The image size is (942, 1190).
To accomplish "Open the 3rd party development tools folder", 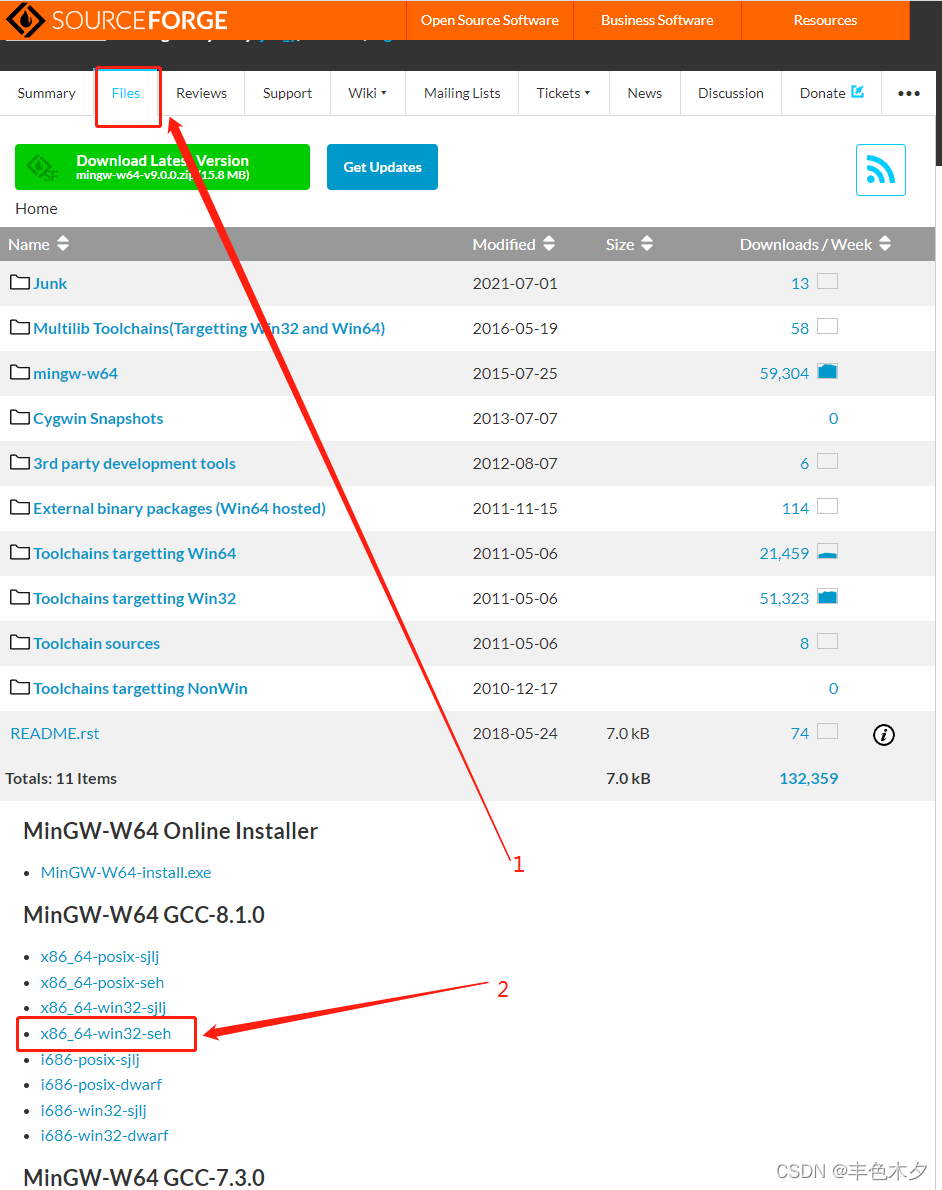I will coord(134,463).
